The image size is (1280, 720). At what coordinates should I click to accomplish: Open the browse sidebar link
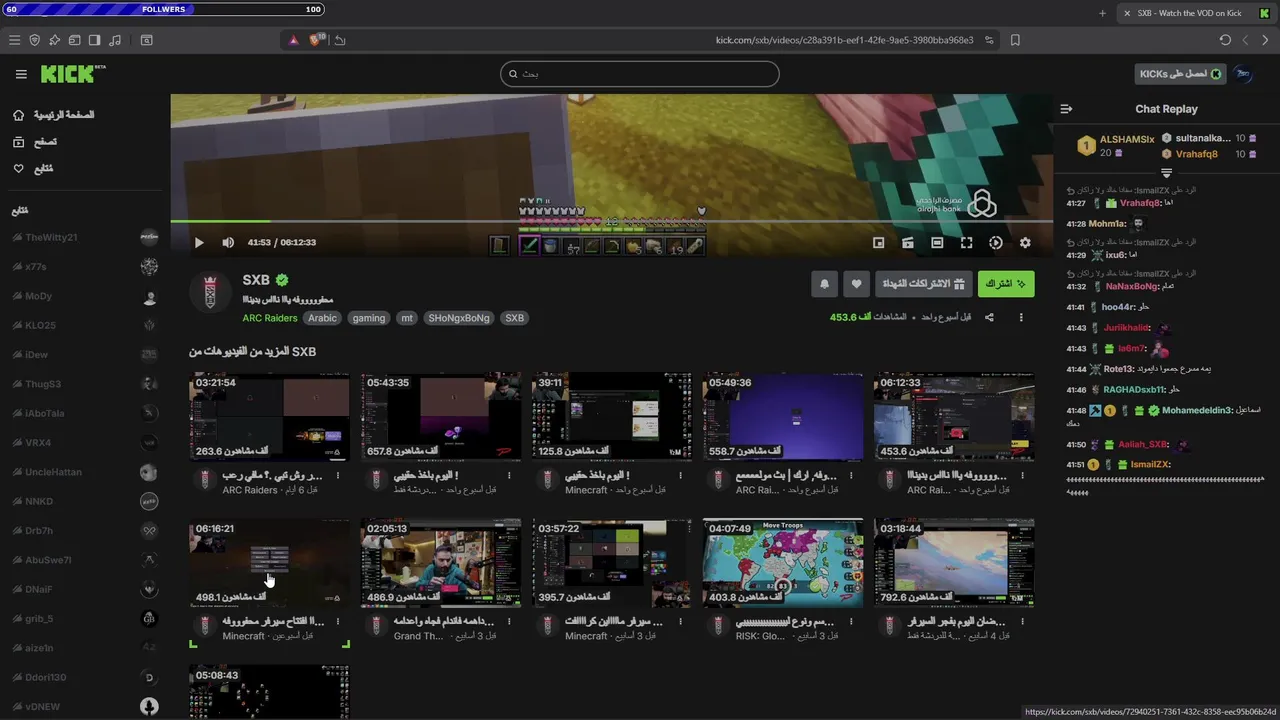35,142
